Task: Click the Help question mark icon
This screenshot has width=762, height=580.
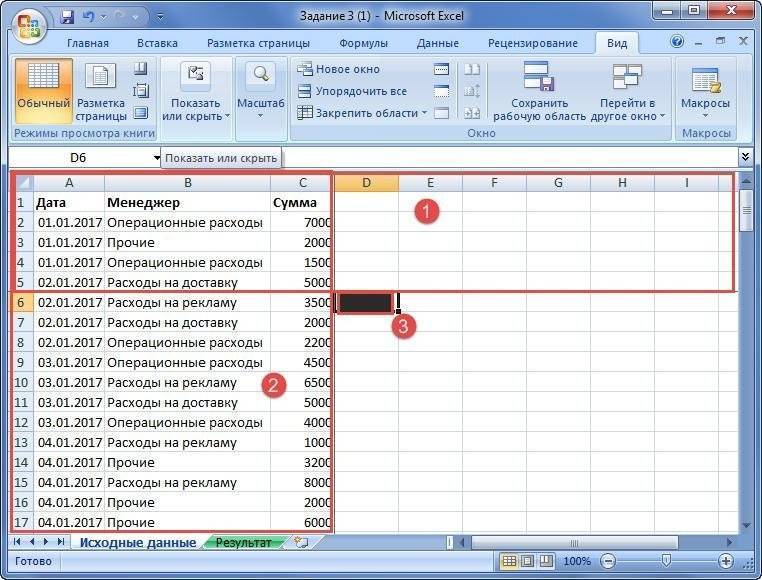Action: point(677,42)
